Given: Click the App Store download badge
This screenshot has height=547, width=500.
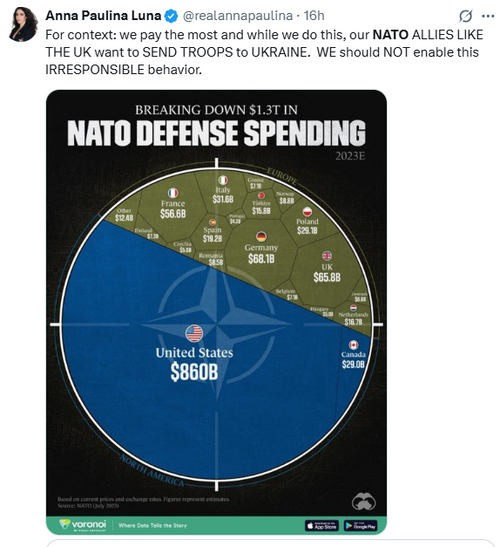Looking at the screenshot, I should (322, 525).
